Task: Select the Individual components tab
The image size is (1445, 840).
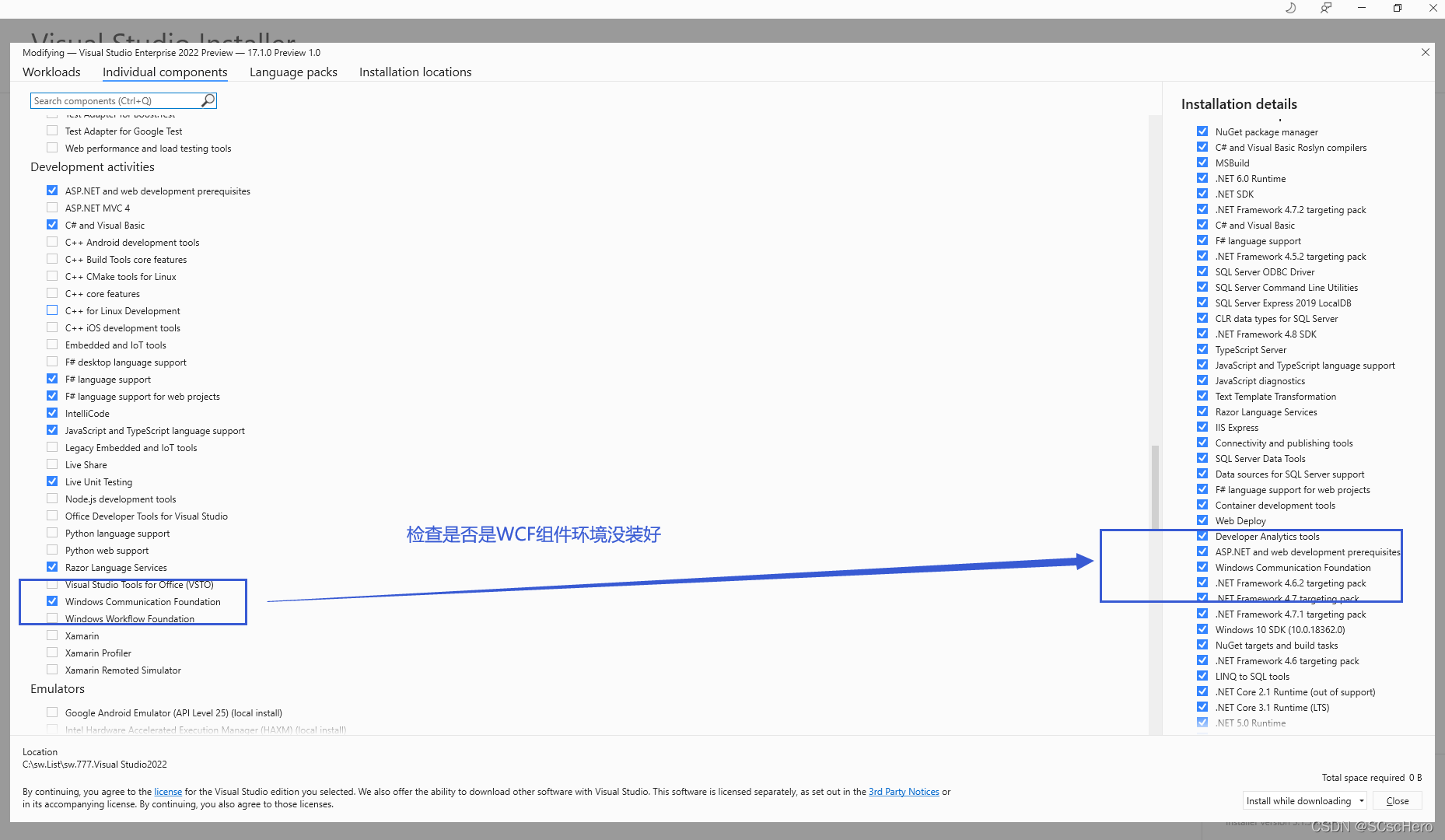Action: coord(165,72)
